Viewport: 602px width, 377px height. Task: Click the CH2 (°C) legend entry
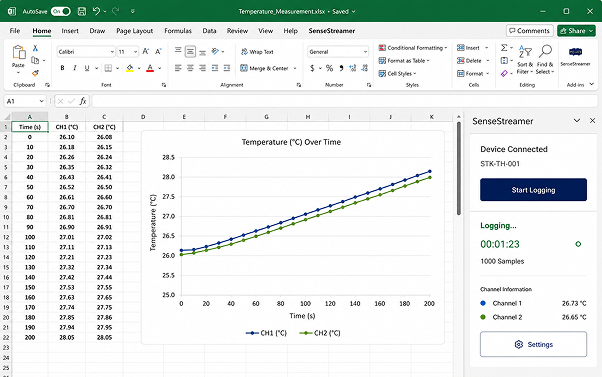pyautogui.click(x=320, y=333)
